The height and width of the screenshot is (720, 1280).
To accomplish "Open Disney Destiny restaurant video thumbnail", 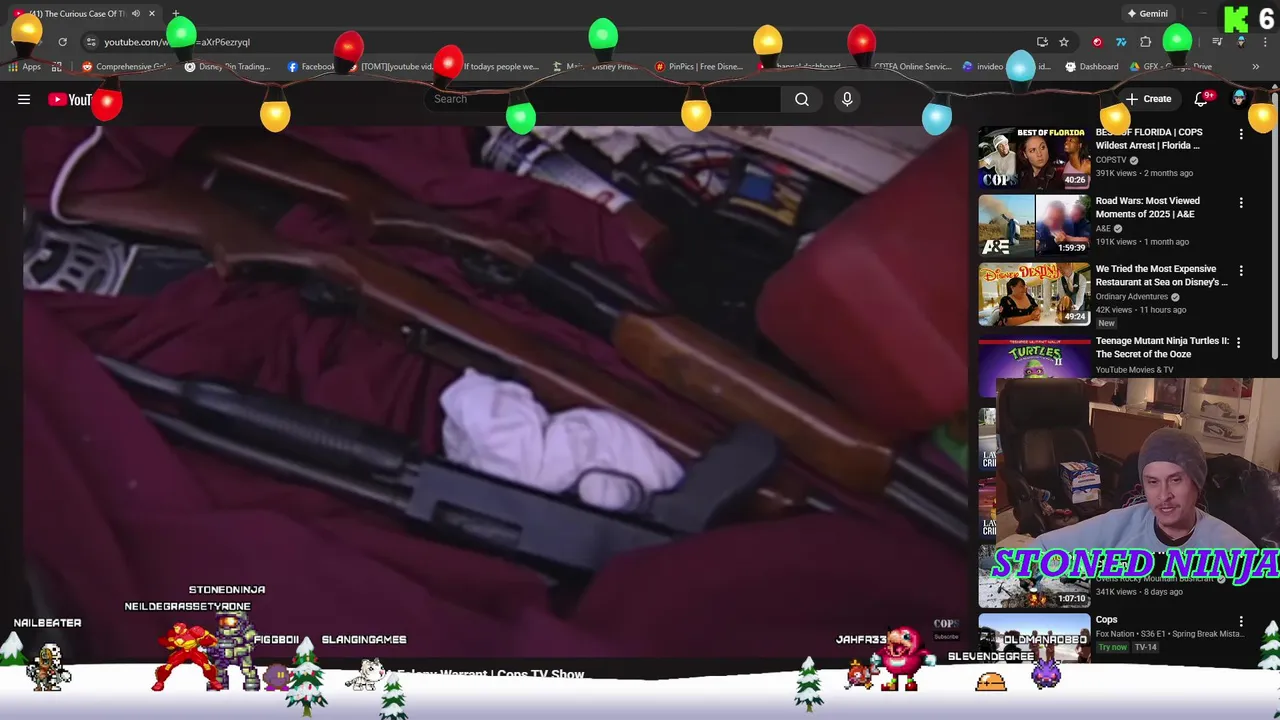I will pyautogui.click(x=1034, y=294).
